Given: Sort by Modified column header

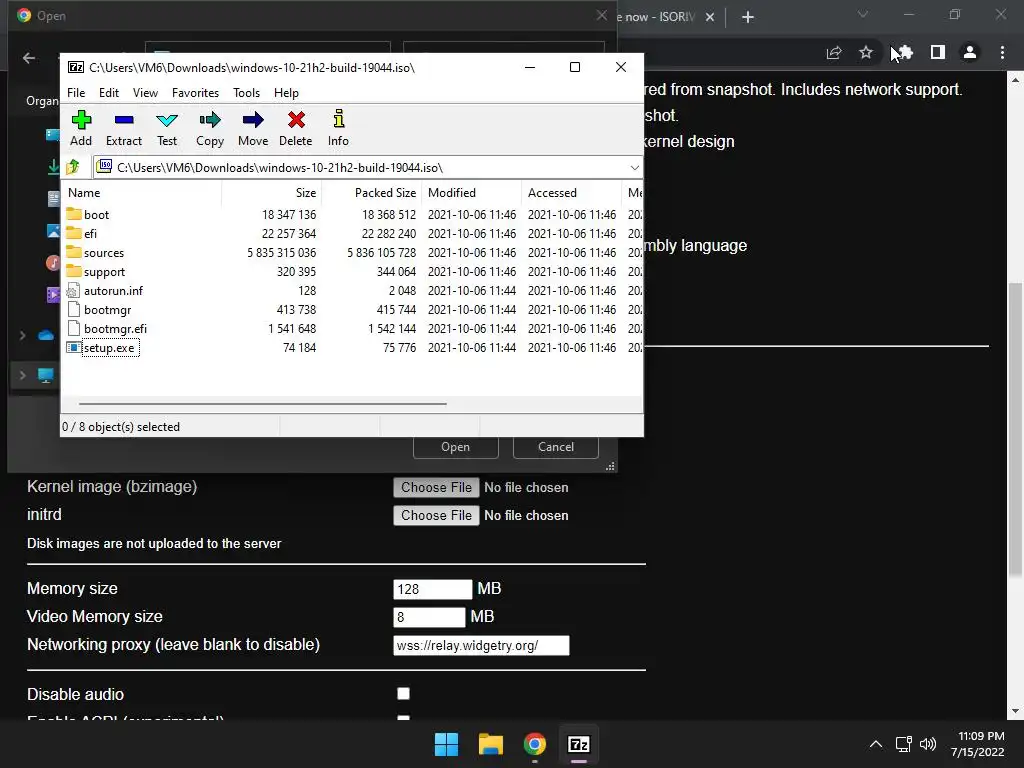Looking at the screenshot, I should click(x=472, y=193).
